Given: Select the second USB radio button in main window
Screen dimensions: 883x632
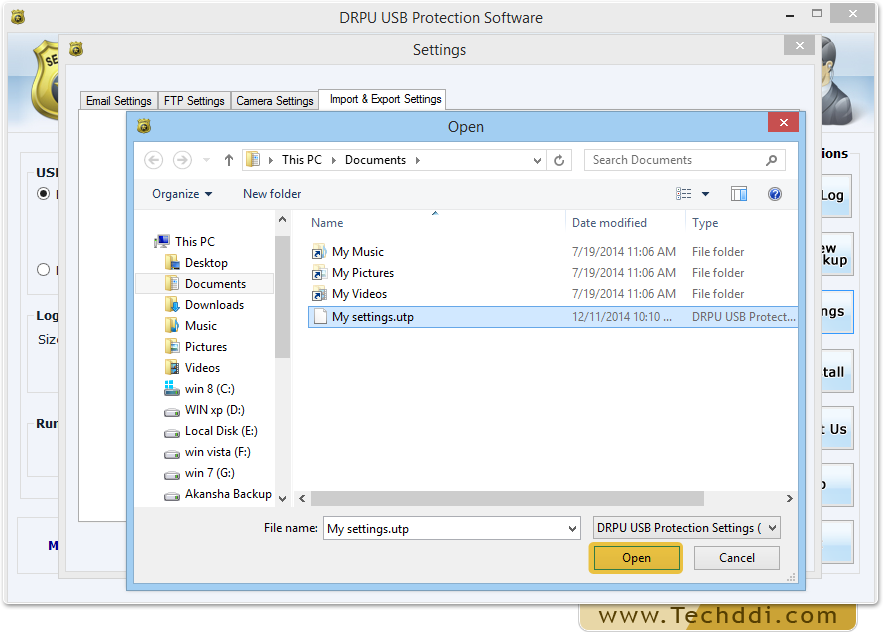Looking at the screenshot, I should [x=43, y=270].
